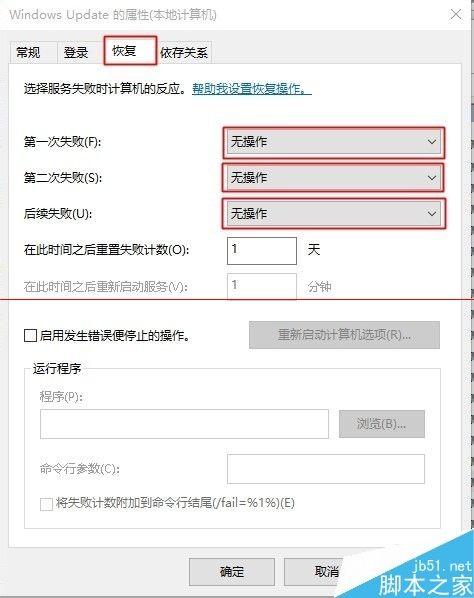This screenshot has height=598, width=474.
Task: Enable 启用发生错误便停止的操作 checkbox
Action: point(30,336)
